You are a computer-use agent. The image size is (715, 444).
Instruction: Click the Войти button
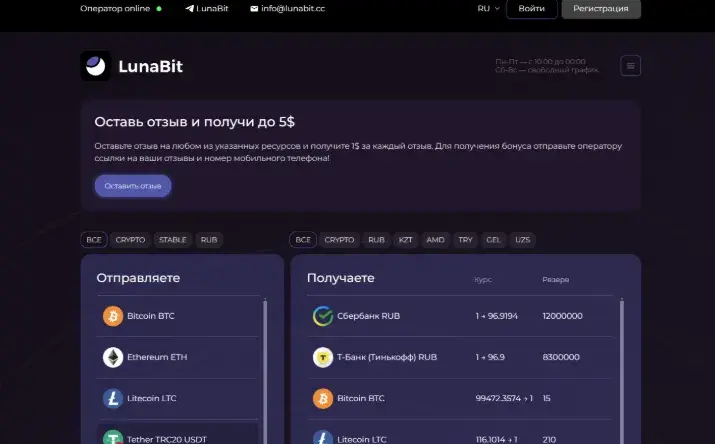(532, 9)
